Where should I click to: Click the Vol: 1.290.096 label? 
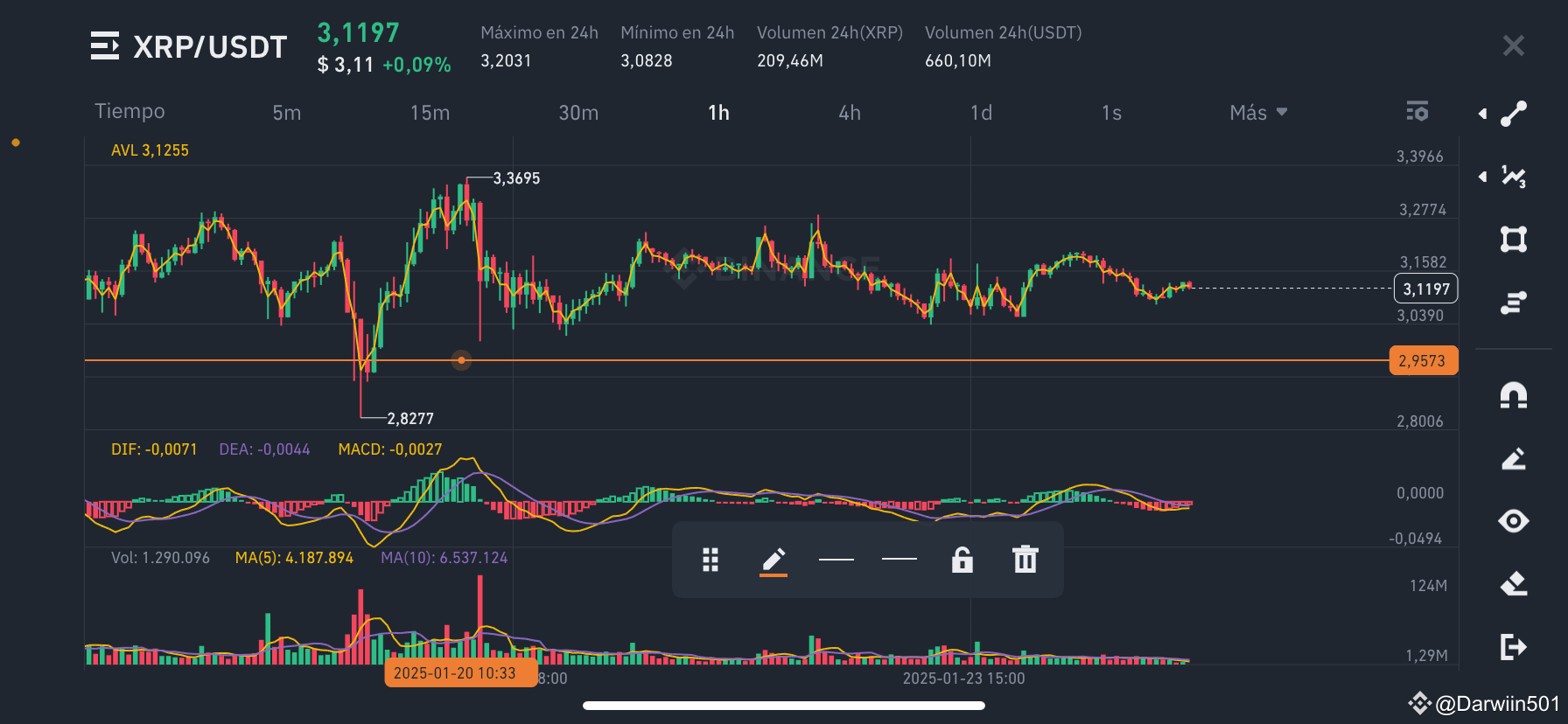click(160, 558)
